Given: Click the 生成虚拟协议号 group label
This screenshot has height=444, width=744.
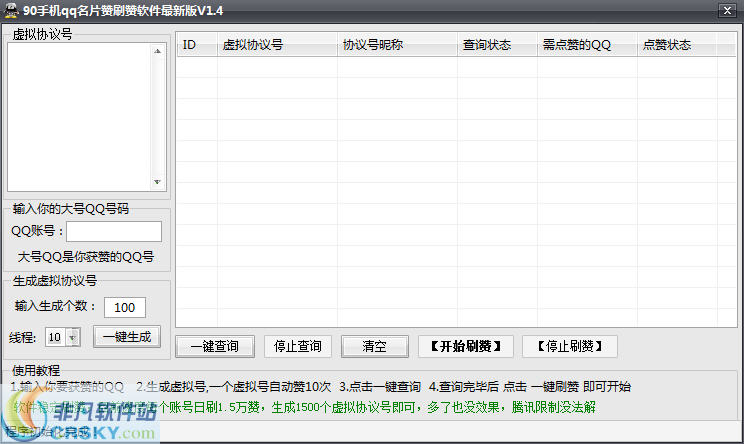Looking at the screenshot, I should tap(55, 281).
